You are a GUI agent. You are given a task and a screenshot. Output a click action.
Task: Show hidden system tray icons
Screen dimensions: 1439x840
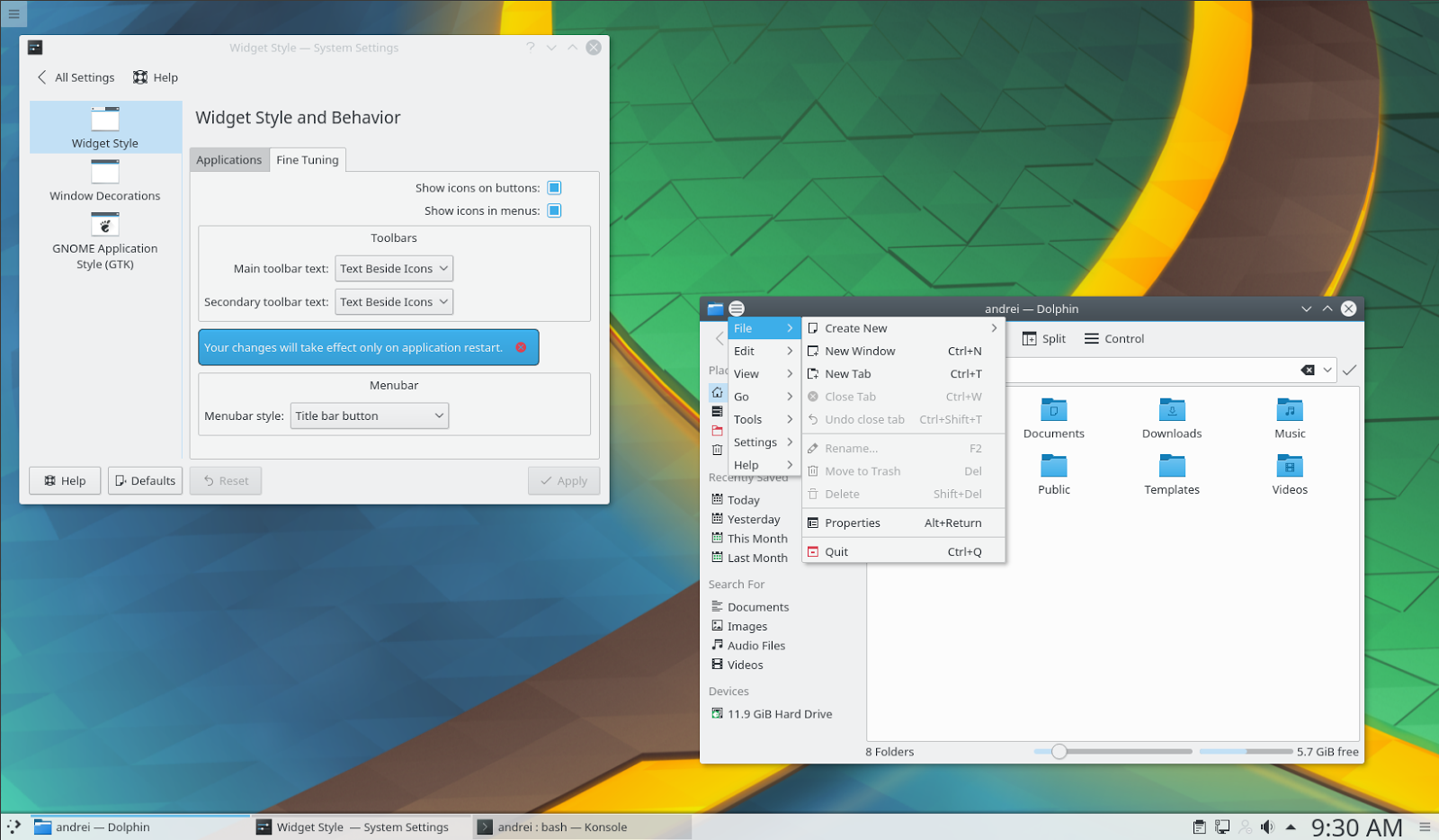1291,827
